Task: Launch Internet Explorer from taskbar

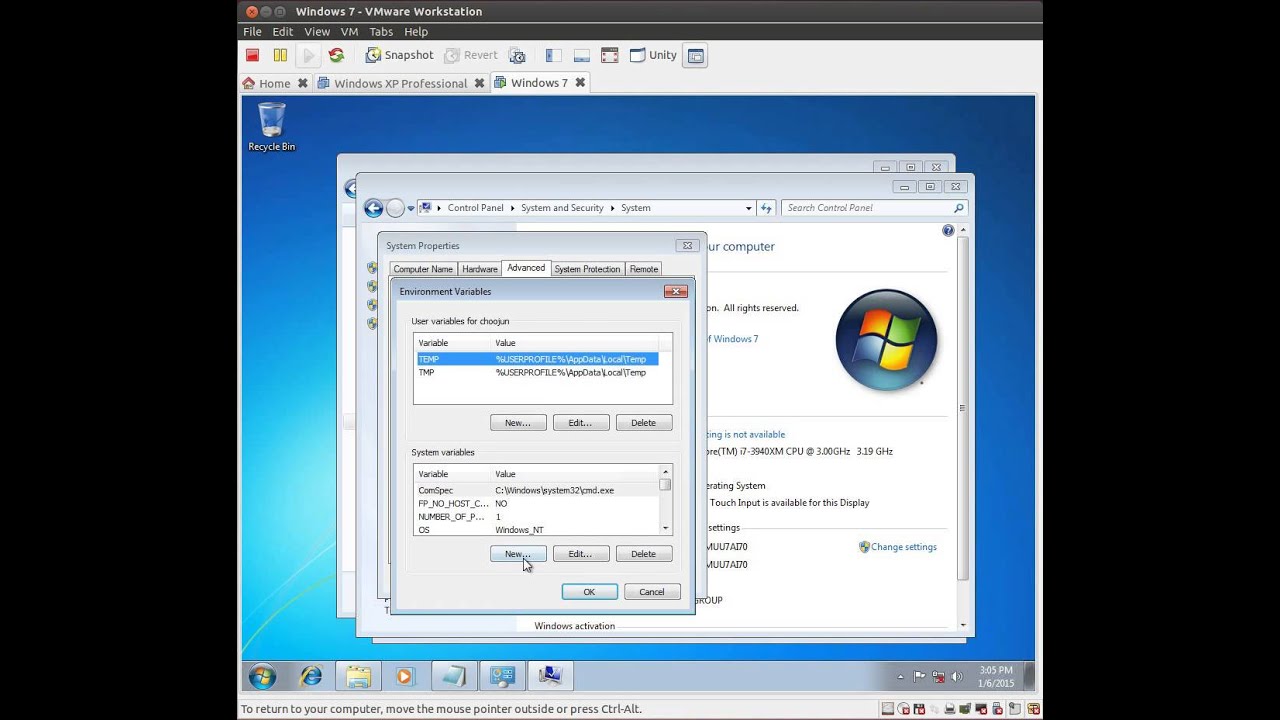Action: point(311,677)
